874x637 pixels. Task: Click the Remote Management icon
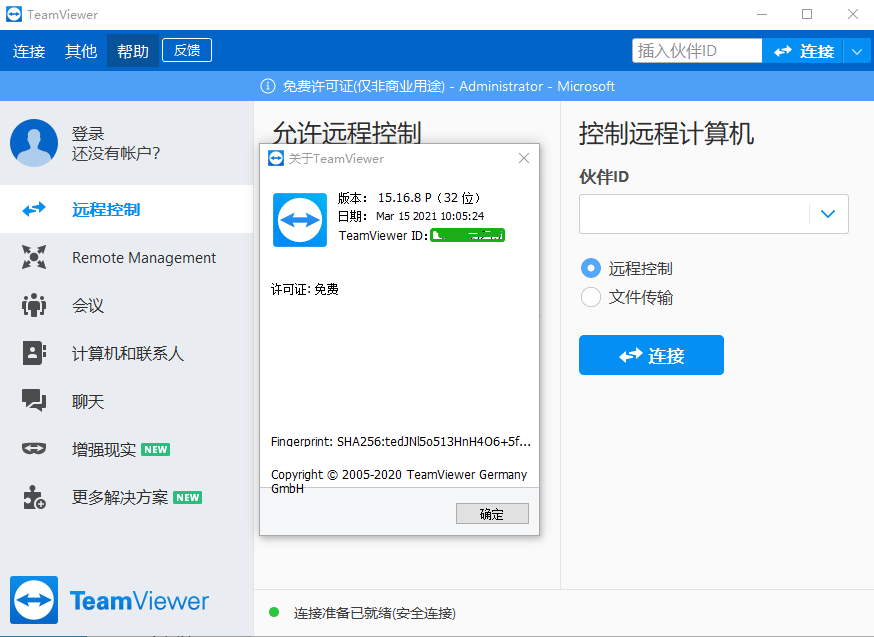point(34,257)
